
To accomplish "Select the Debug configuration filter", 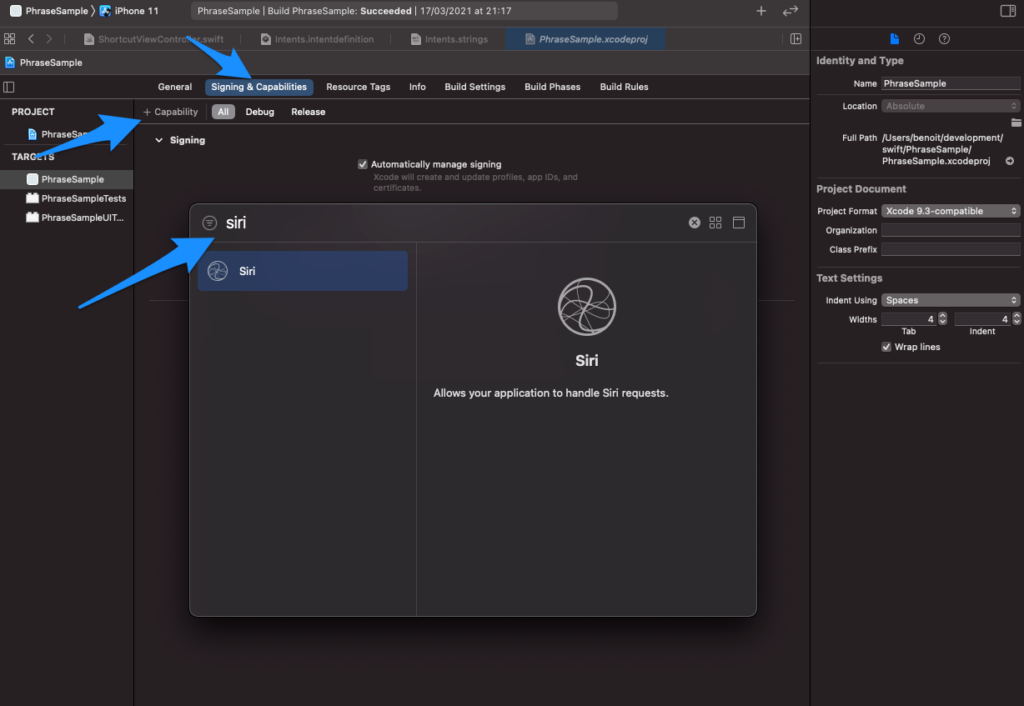I will click(x=259, y=112).
